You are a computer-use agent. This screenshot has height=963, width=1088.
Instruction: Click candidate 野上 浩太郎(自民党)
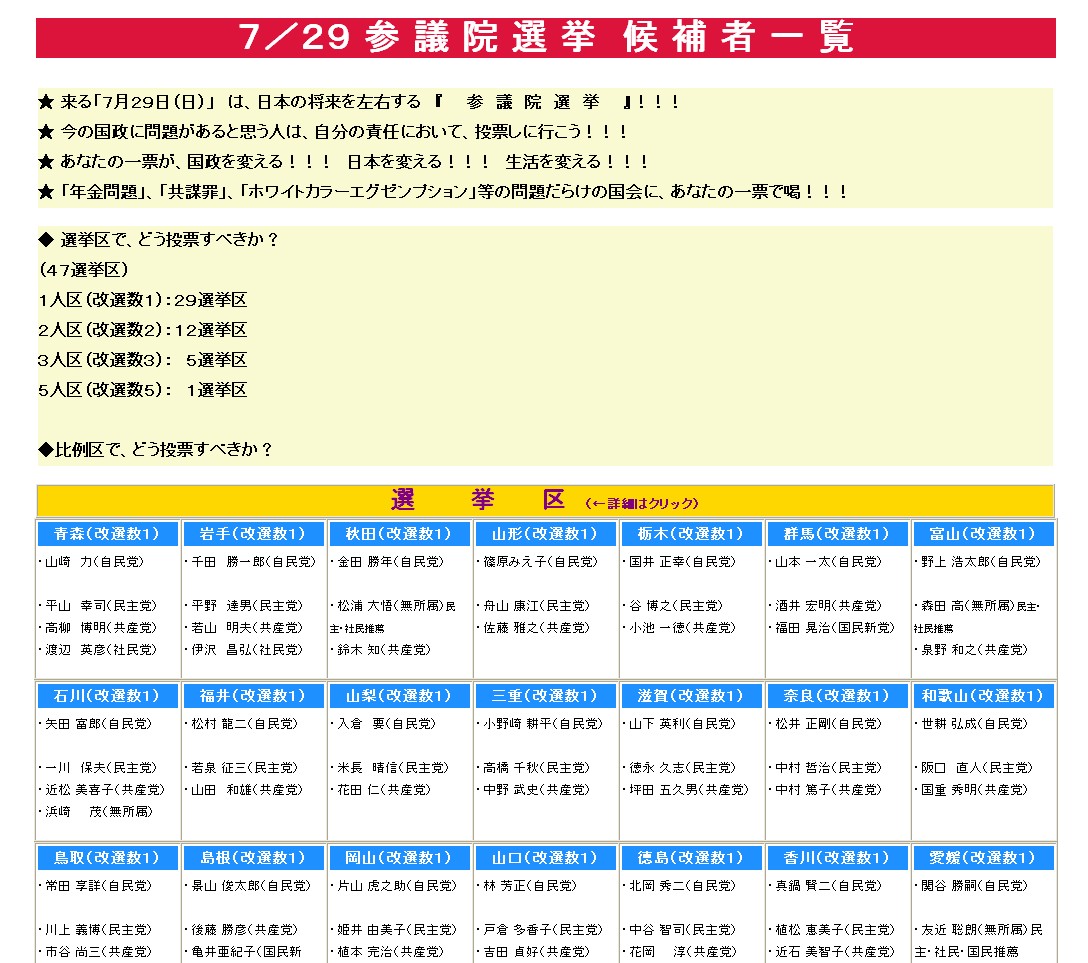click(x=978, y=561)
